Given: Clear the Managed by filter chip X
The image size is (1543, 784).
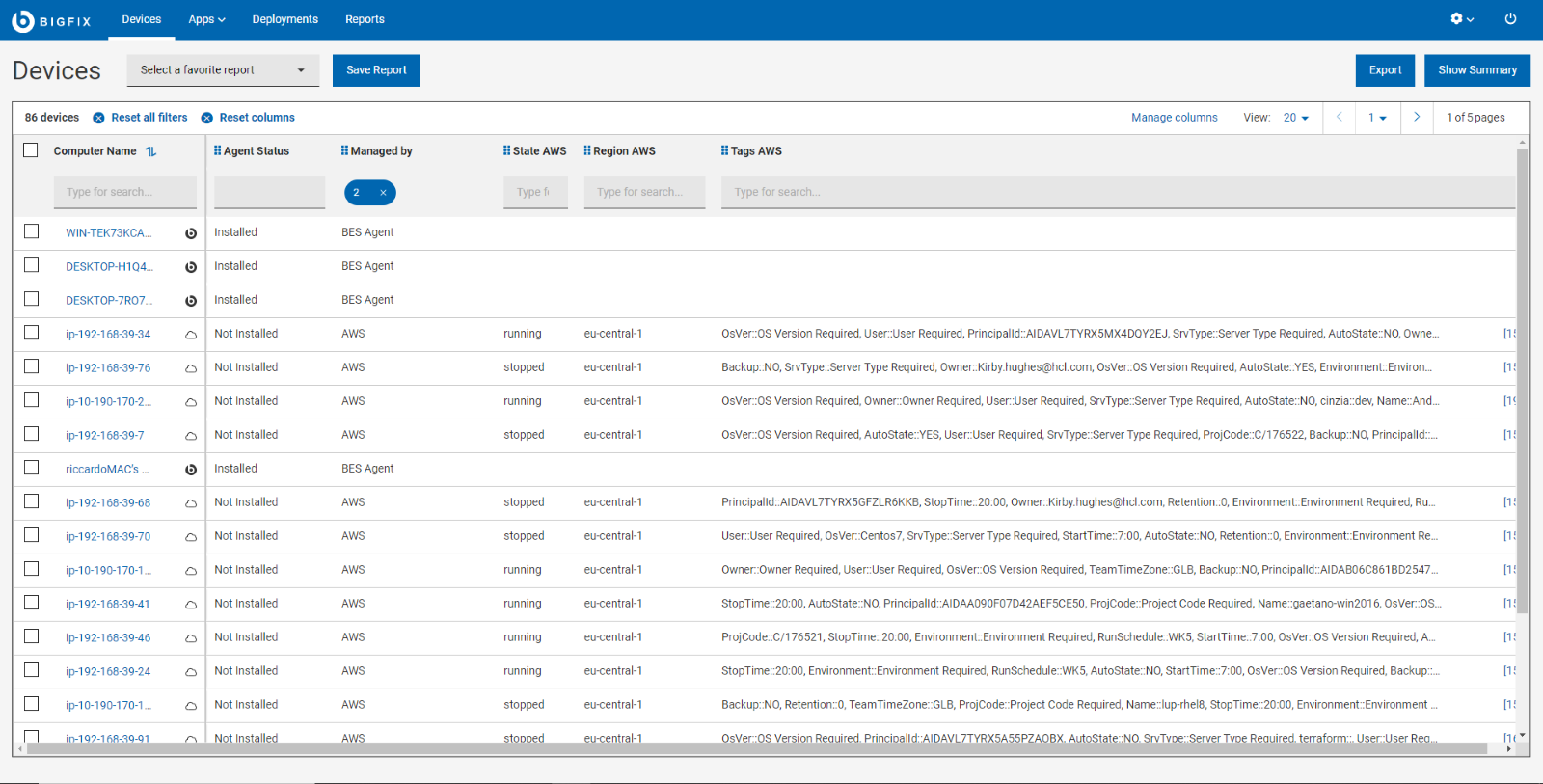Looking at the screenshot, I should pos(383,193).
